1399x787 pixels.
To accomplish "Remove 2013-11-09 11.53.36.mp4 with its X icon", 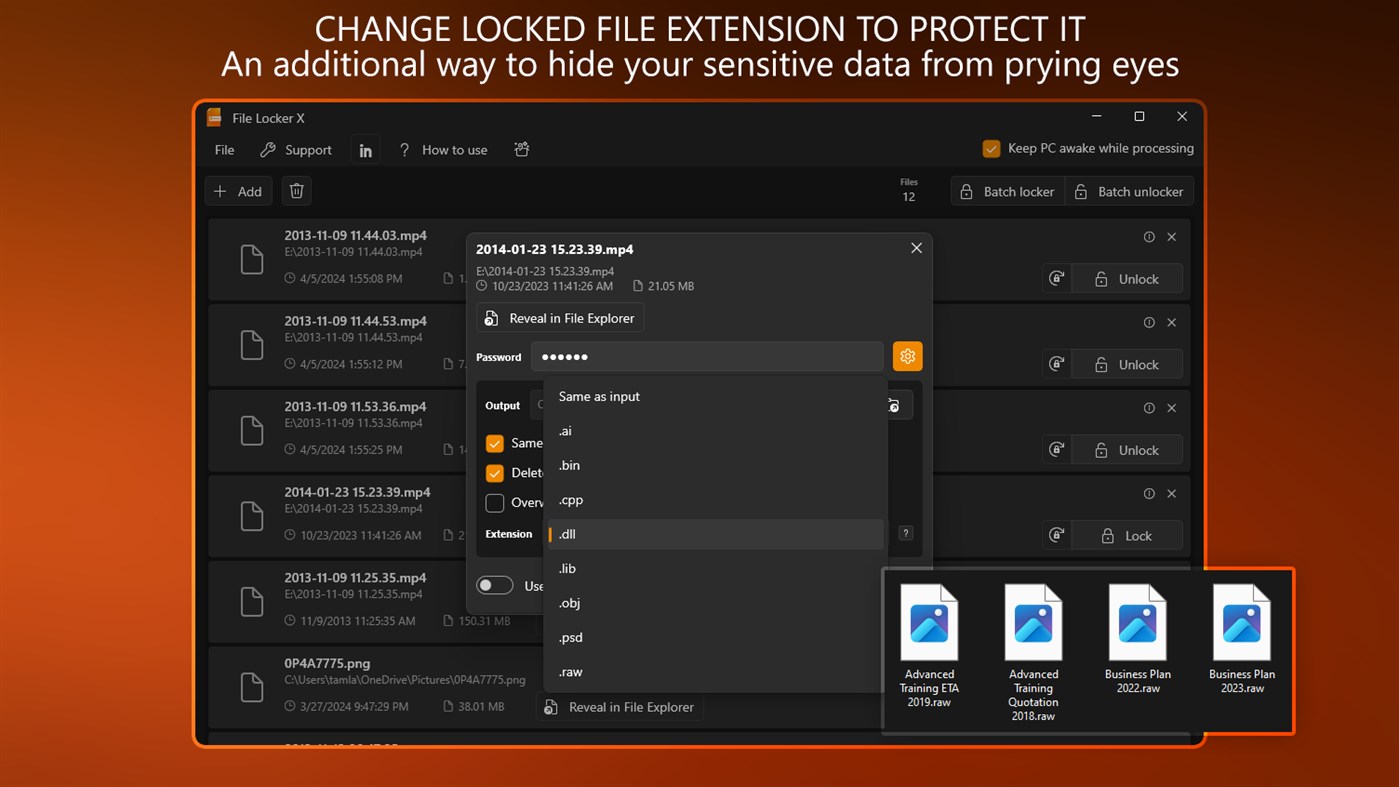I will [x=1171, y=407].
